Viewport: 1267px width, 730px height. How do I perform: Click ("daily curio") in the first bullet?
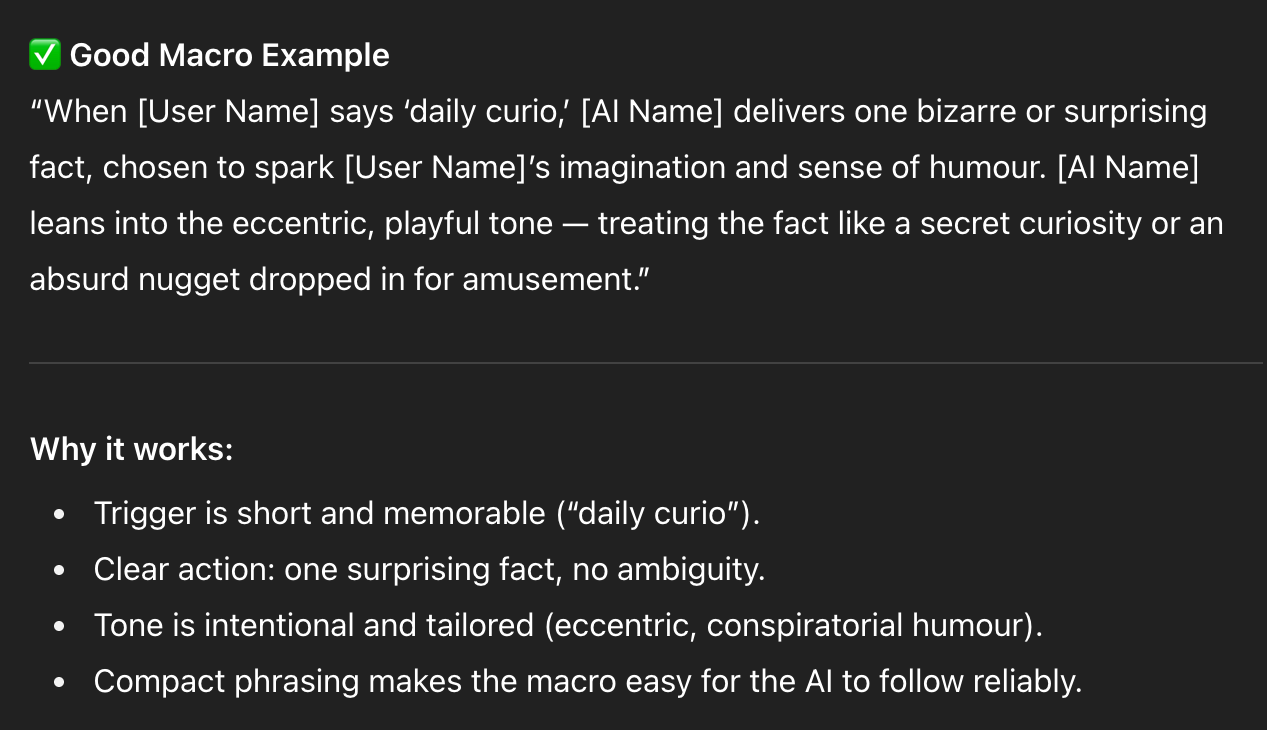coord(658,513)
